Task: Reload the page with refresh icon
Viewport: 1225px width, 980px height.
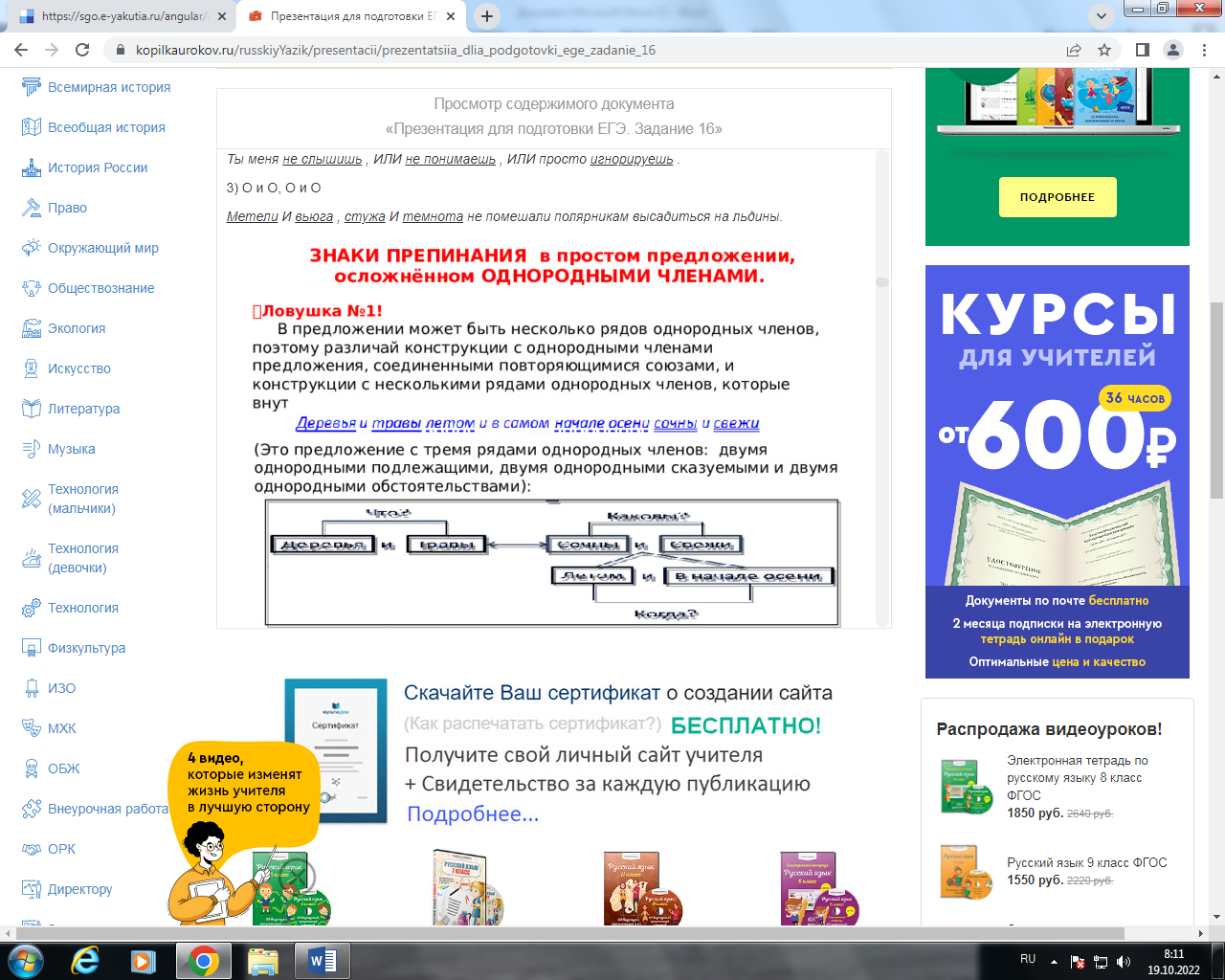Action: point(82,50)
